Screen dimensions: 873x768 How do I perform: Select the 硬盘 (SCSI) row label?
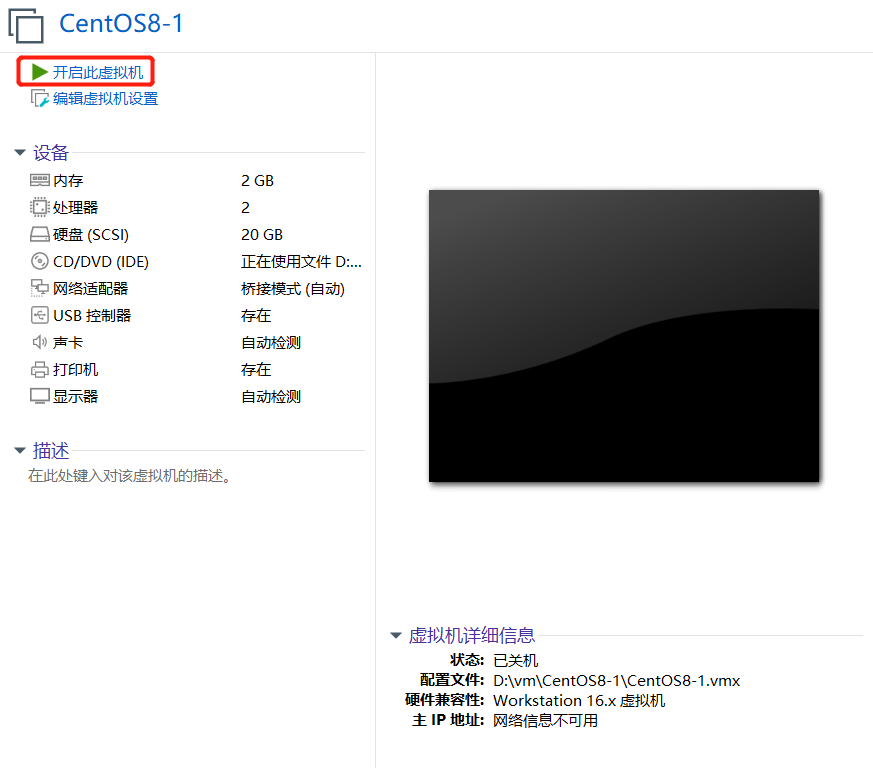[91, 234]
